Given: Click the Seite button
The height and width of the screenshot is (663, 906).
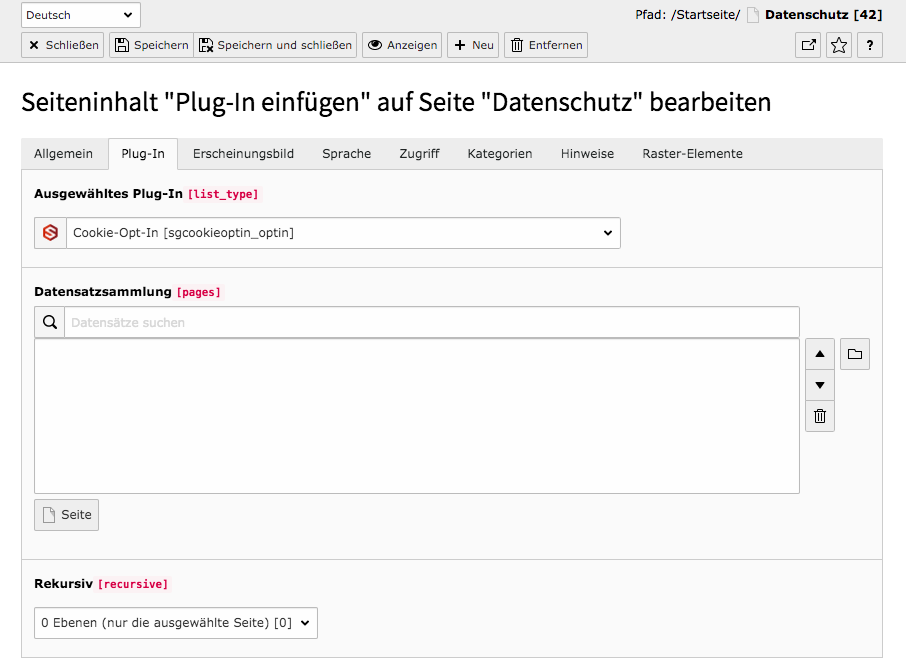Looking at the screenshot, I should click(x=66, y=515).
